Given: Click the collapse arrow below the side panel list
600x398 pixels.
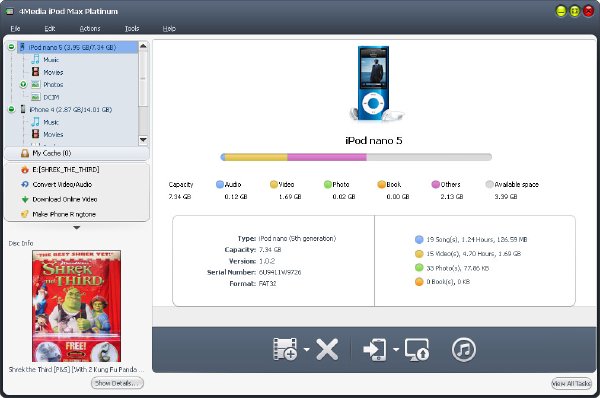Looking at the screenshot, I should click(x=77, y=228).
